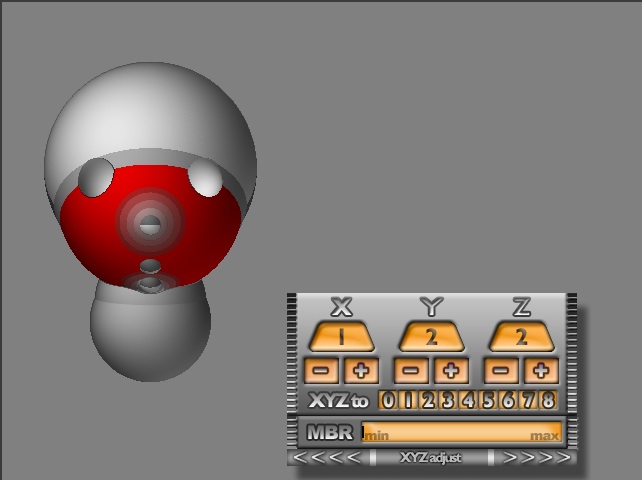Select the X axis label
Image resolution: width=642 pixels, height=480 pixels.
pos(341,307)
